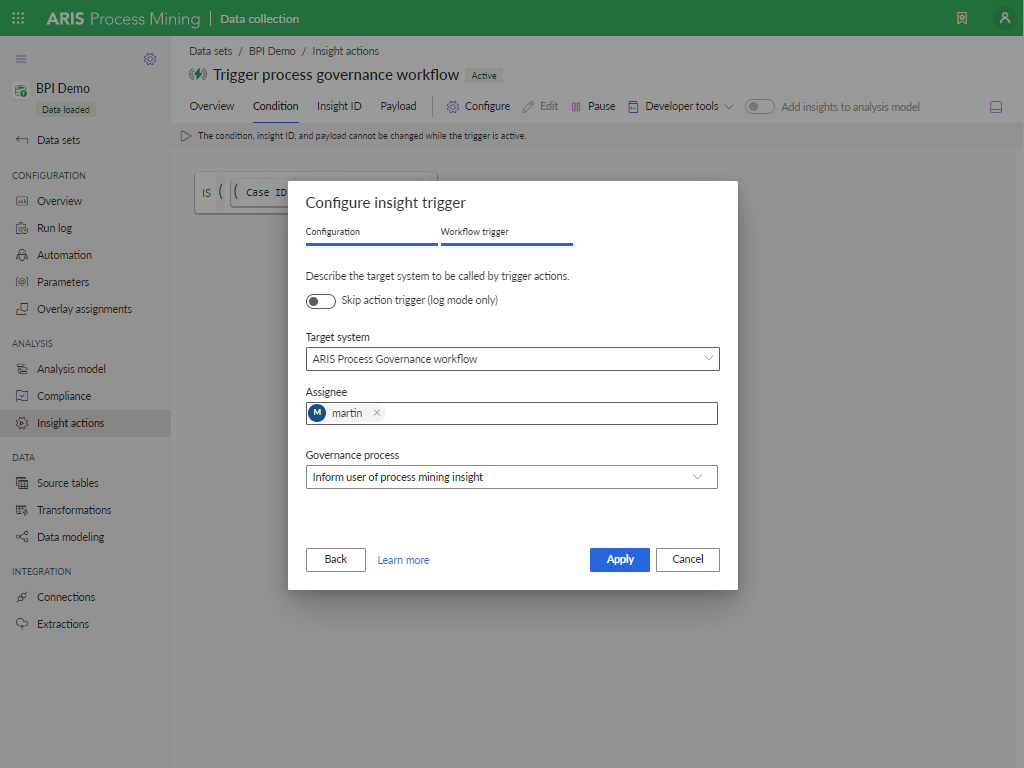This screenshot has width=1024, height=768.
Task: Click the Apply button
Action: pyautogui.click(x=620, y=560)
